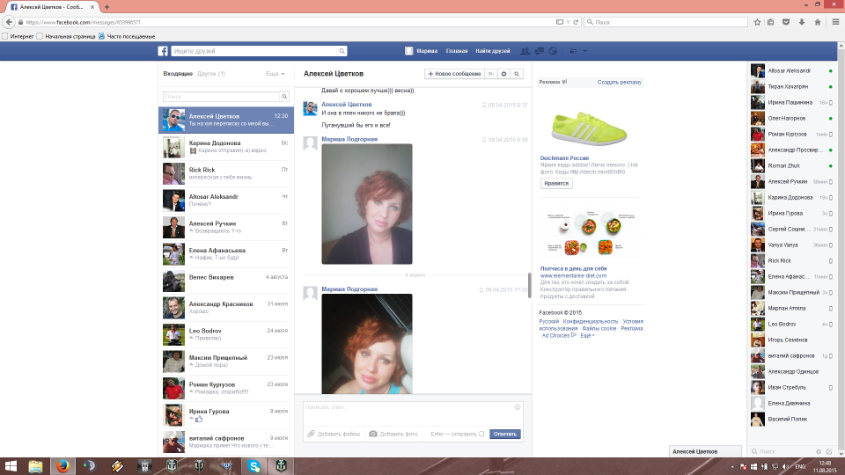The width and height of the screenshot is (845, 475).
Task: Open the Алексей Цветков chat tab at bottom
Action: click(x=705, y=451)
